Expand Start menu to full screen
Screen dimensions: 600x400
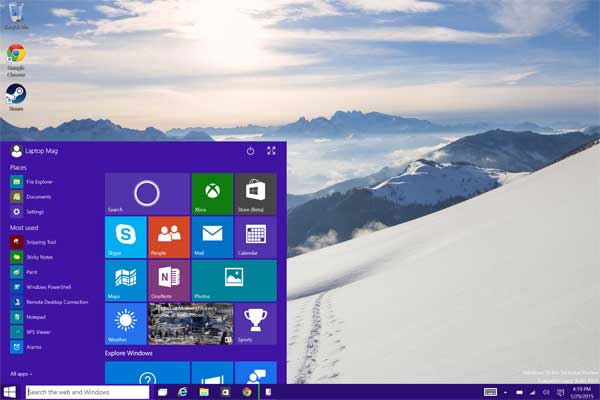tap(271, 151)
